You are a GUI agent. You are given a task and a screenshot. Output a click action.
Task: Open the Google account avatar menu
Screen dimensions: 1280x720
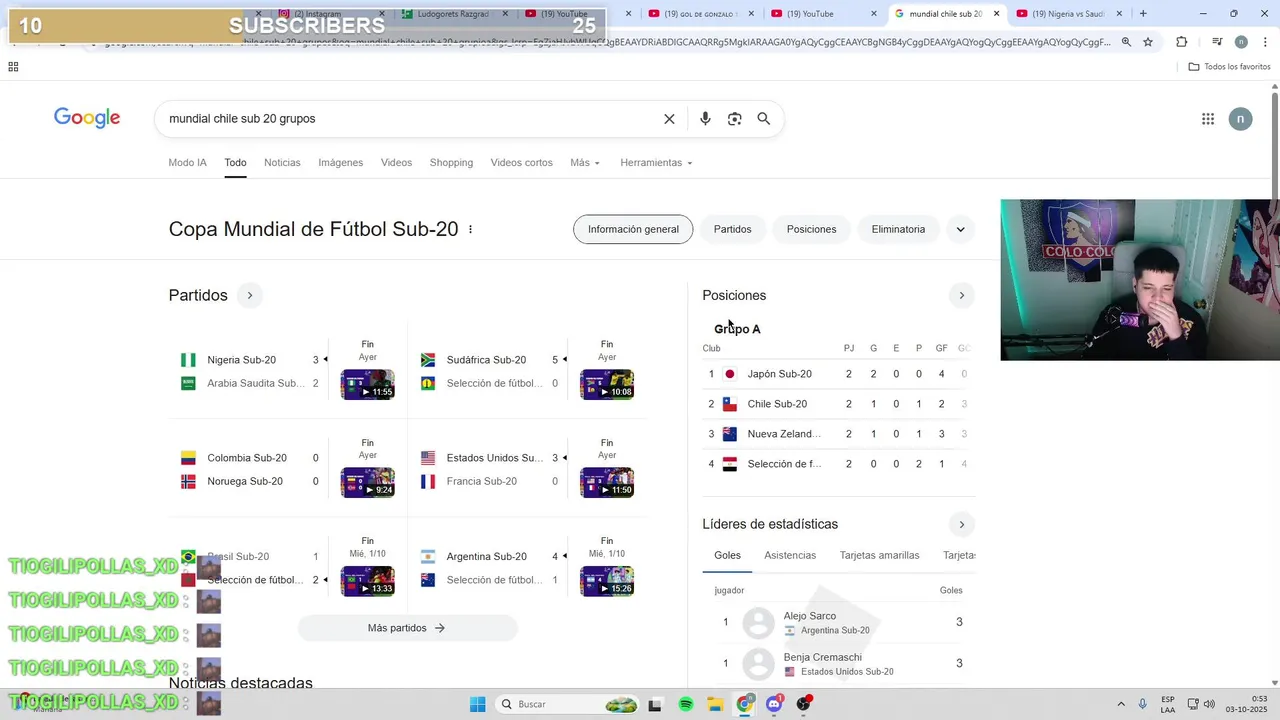pyautogui.click(x=1240, y=119)
